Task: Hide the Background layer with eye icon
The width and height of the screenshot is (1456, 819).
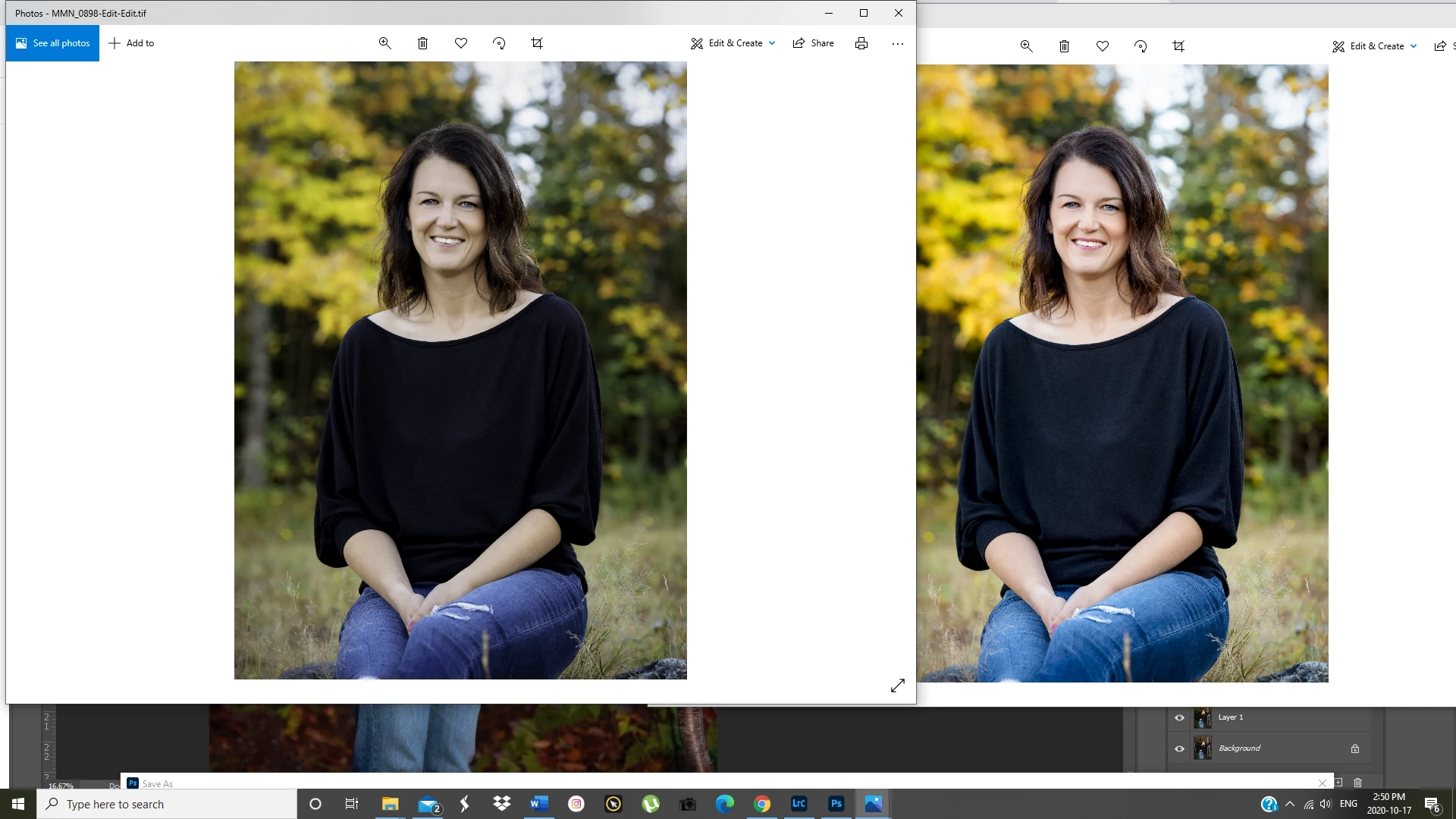Action: click(x=1179, y=748)
